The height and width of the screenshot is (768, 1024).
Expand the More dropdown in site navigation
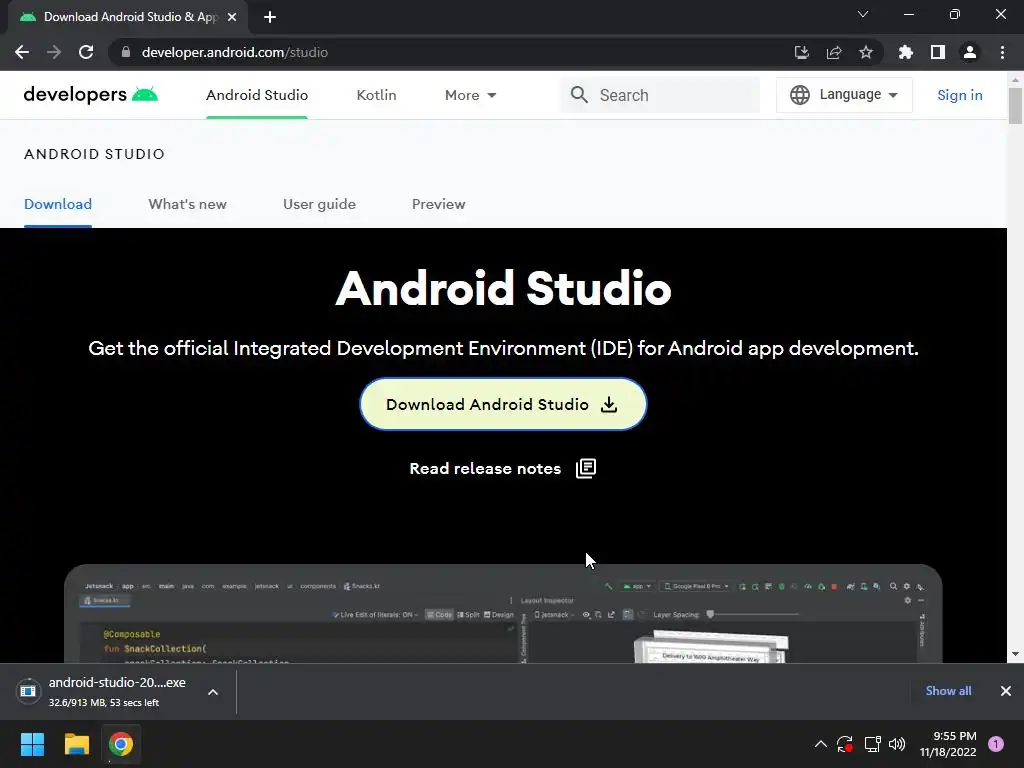[x=470, y=95]
